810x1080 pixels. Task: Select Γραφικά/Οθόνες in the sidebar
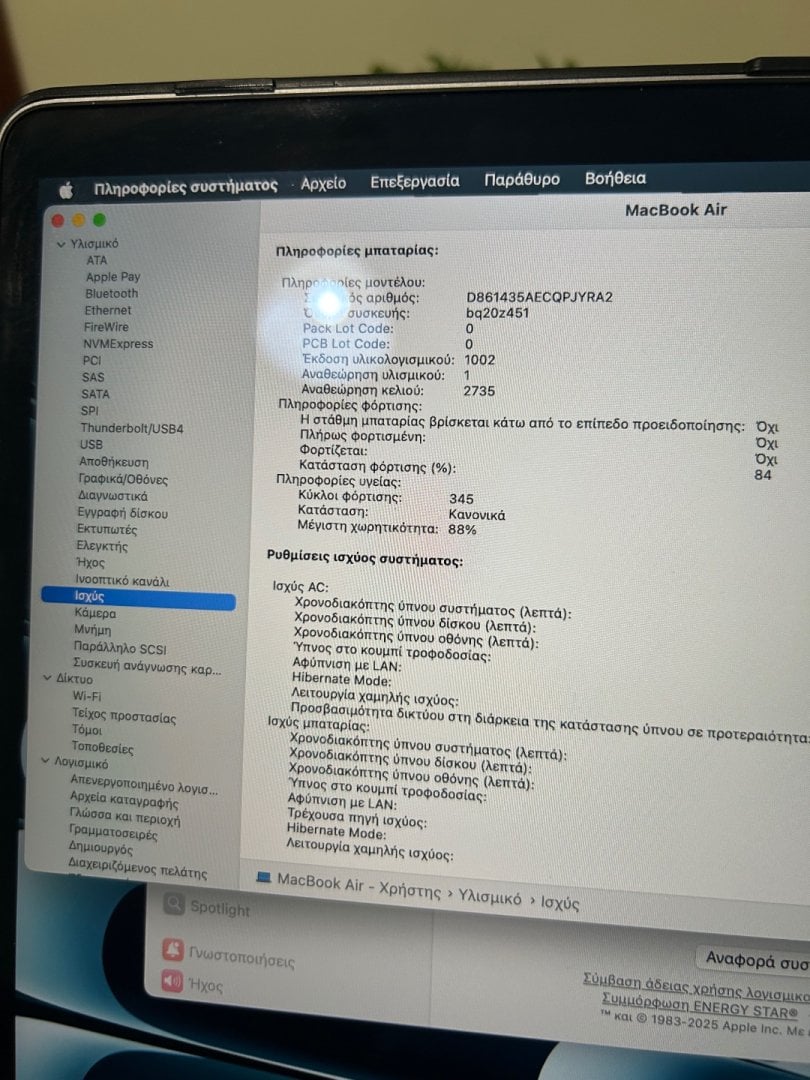click(123, 479)
